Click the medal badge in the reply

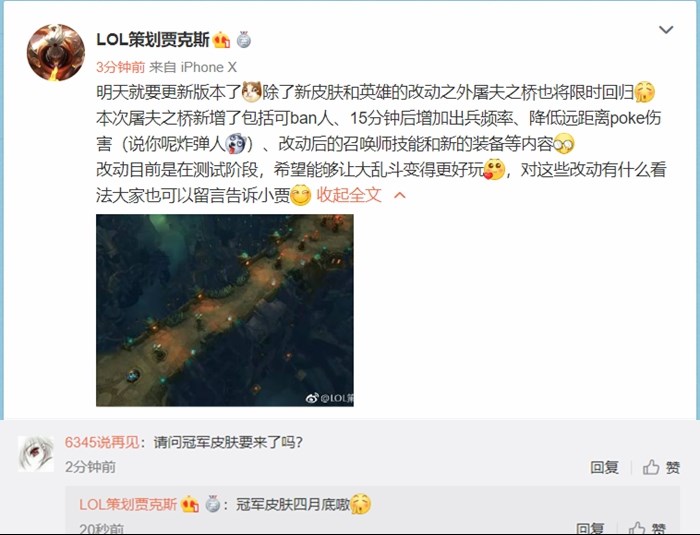[212, 504]
